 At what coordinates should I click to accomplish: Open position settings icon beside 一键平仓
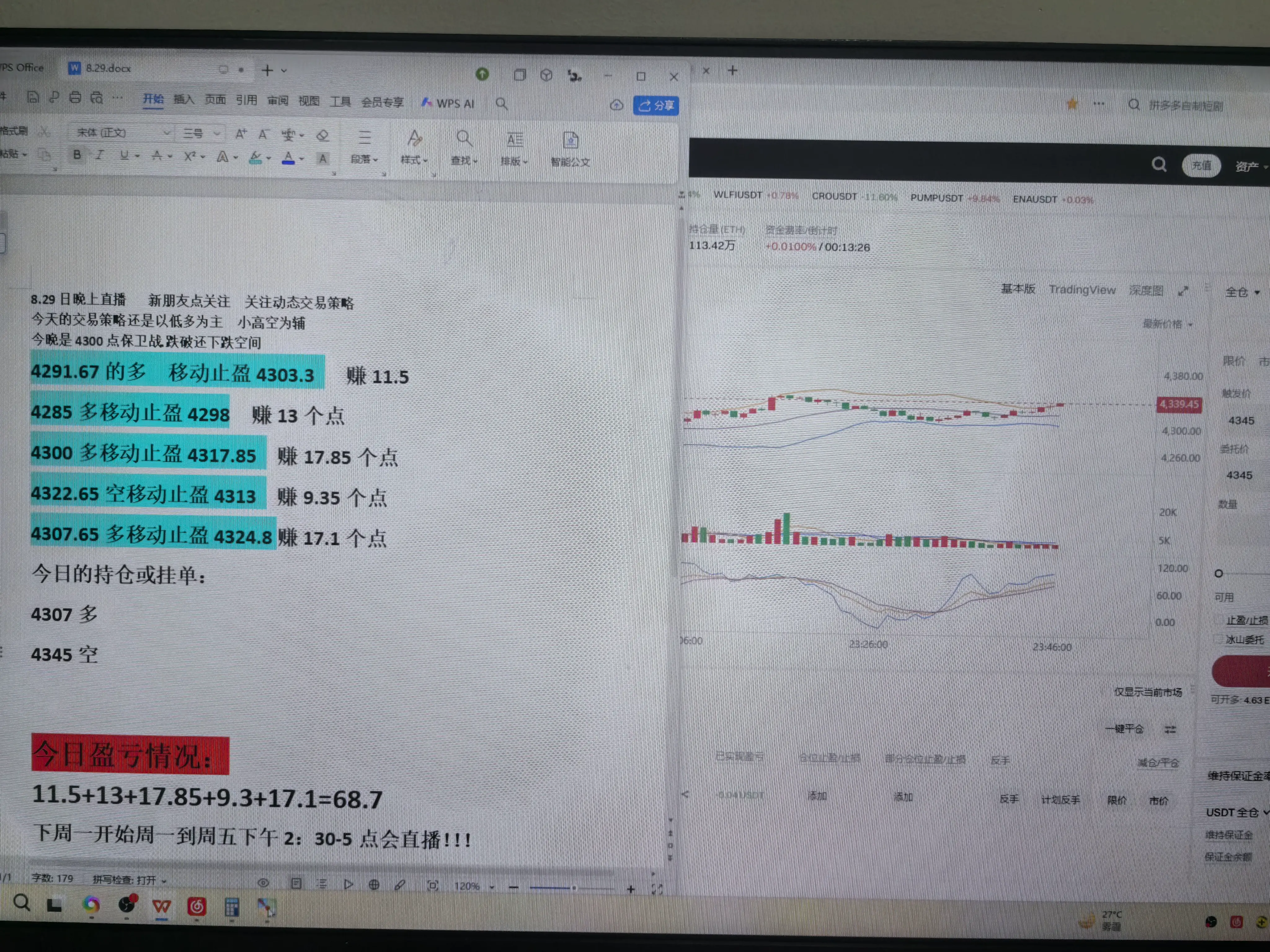coord(1170,729)
